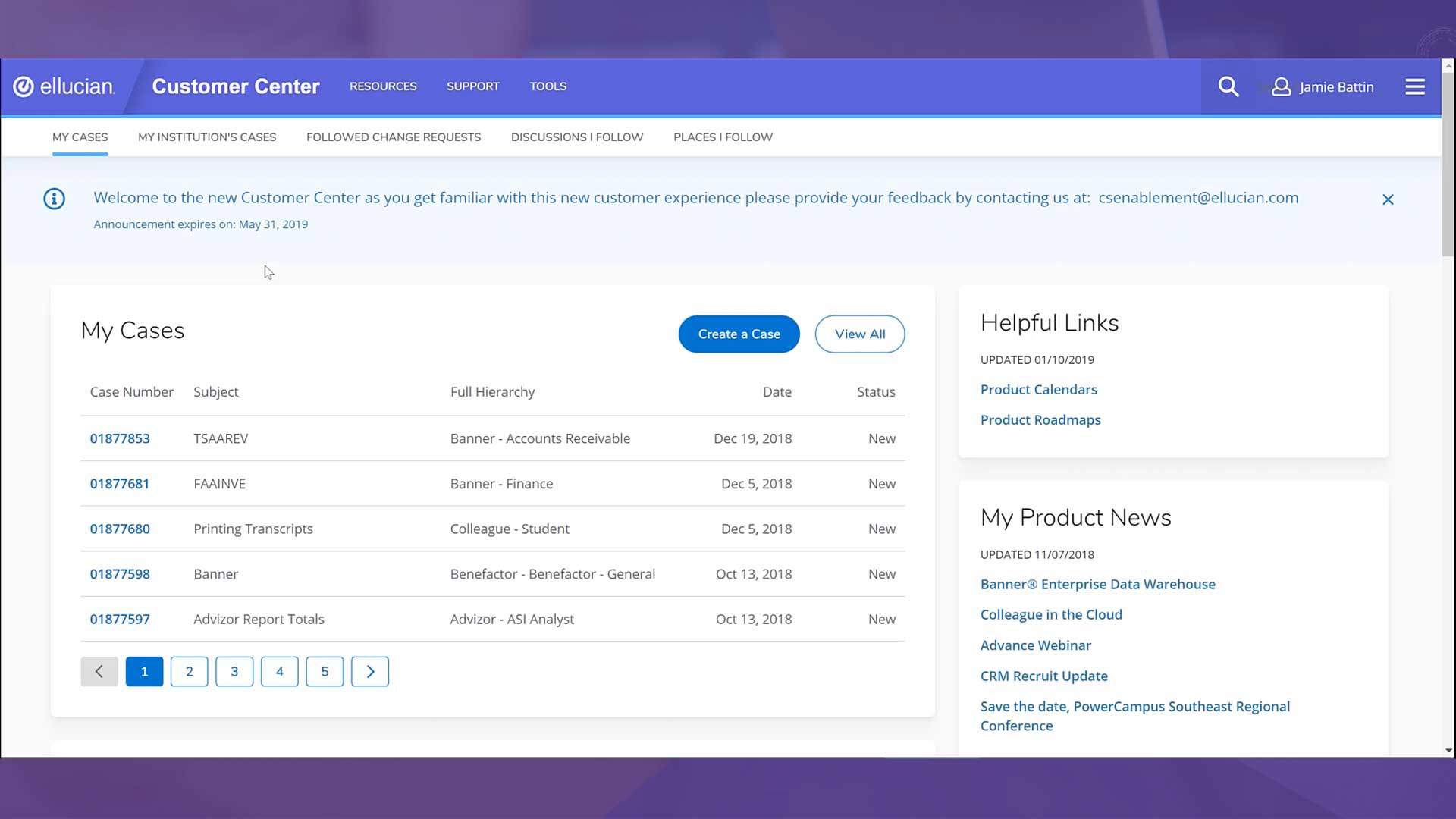The height and width of the screenshot is (819, 1456).
Task: Select page 1 in pagination
Action: (x=144, y=671)
